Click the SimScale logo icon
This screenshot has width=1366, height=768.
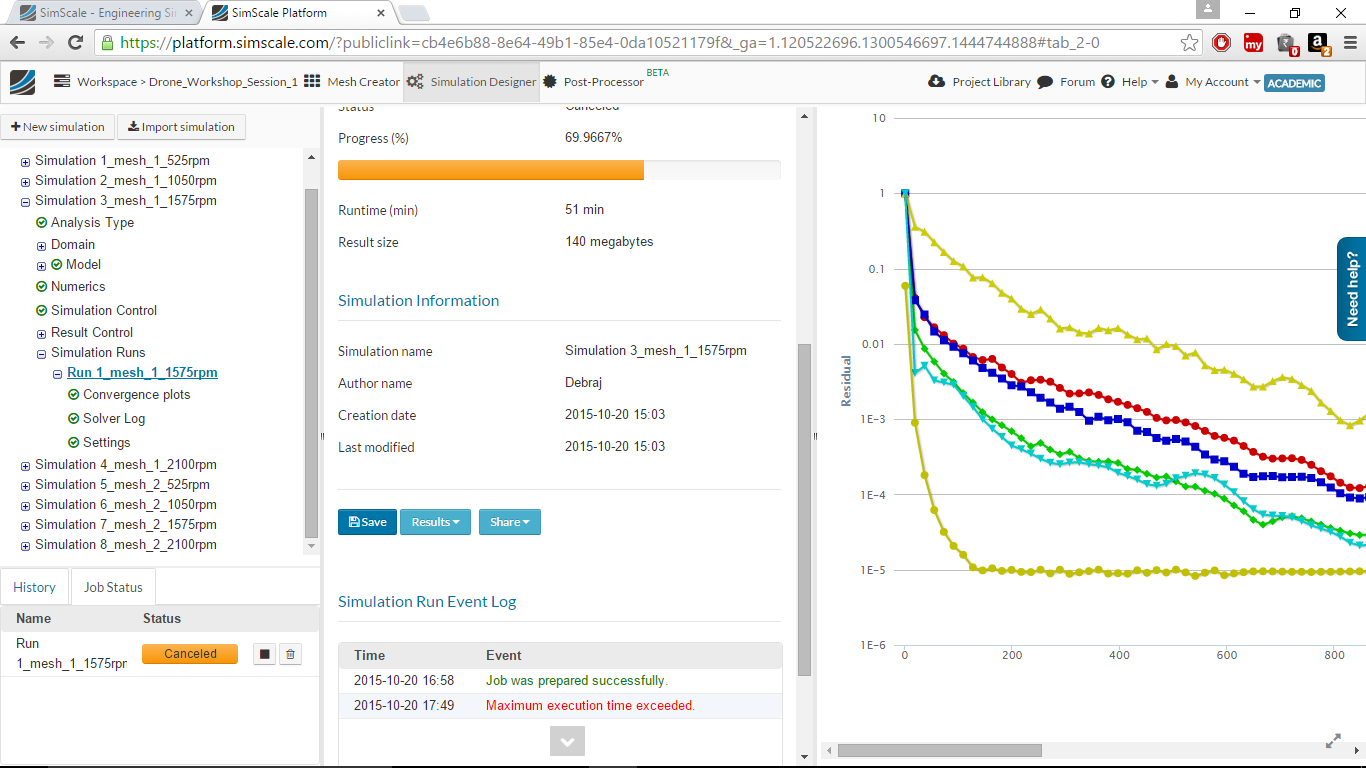pyautogui.click(x=22, y=82)
